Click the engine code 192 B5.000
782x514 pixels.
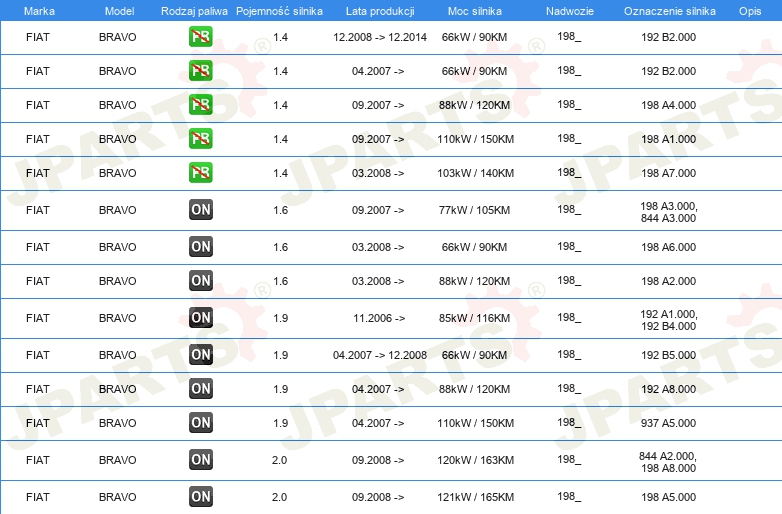click(669, 355)
